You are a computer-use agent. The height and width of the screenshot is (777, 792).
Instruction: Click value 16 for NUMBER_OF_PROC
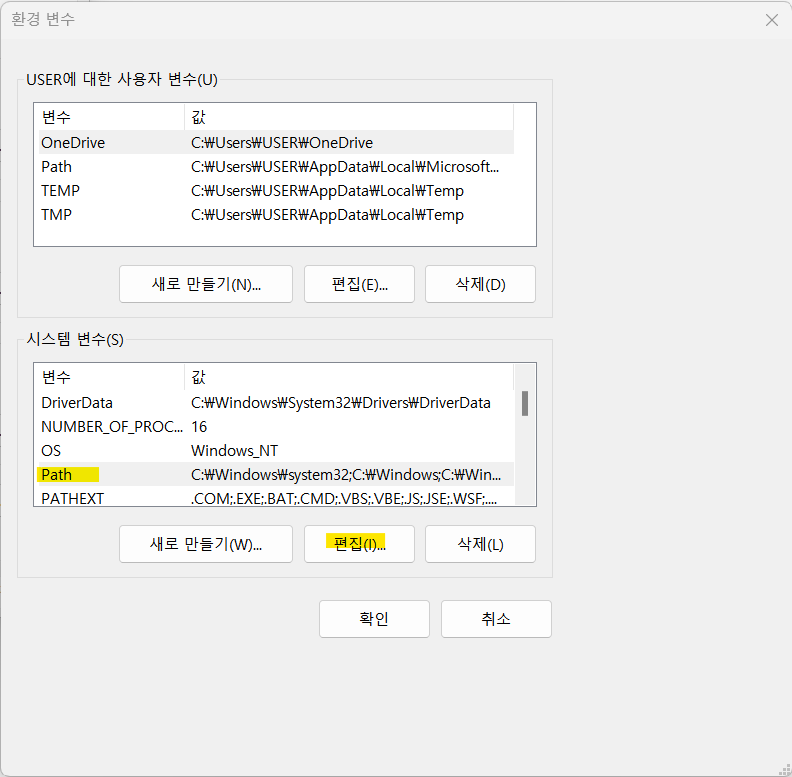click(199, 427)
